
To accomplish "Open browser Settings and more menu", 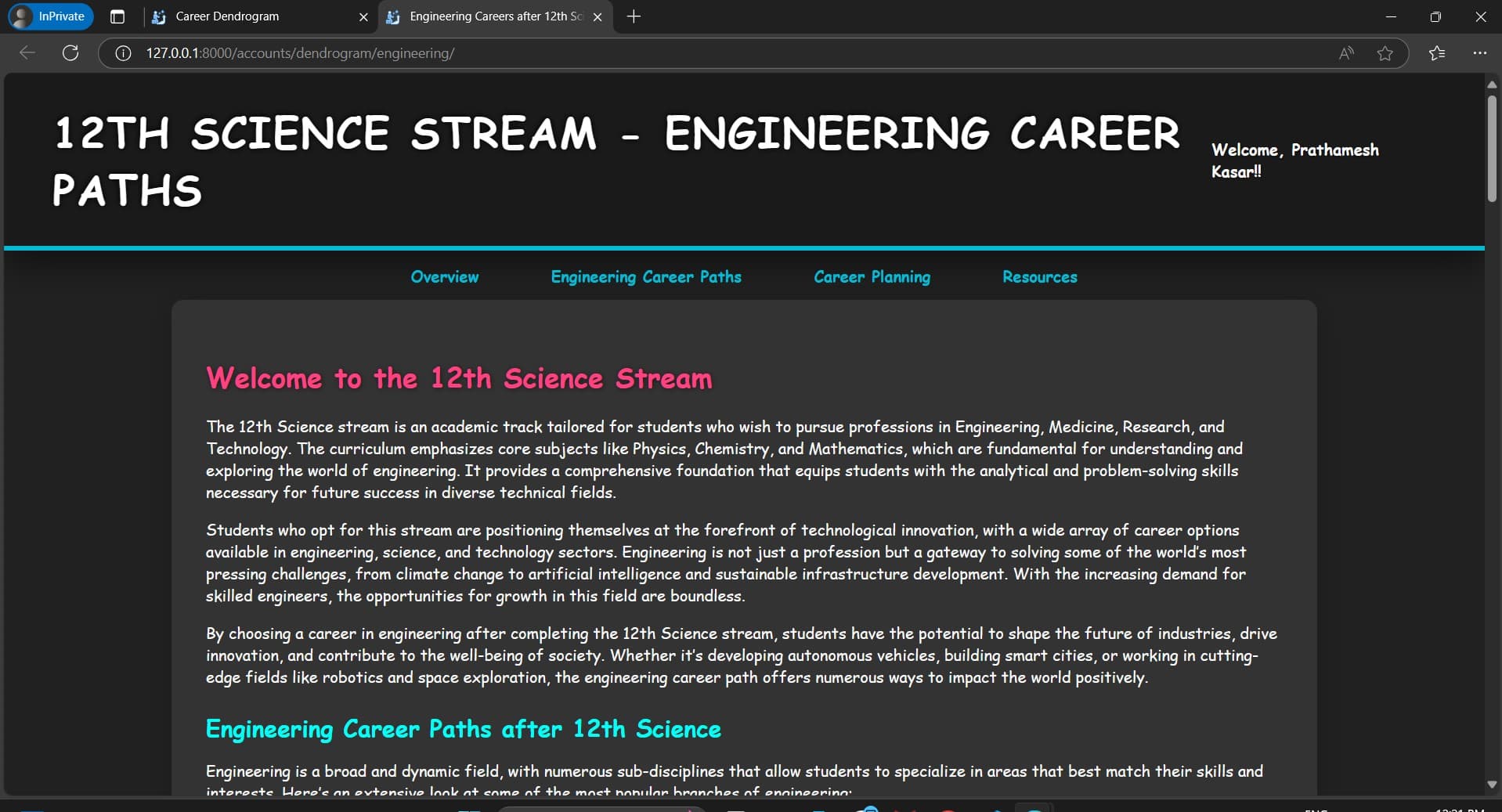I will [x=1479, y=53].
